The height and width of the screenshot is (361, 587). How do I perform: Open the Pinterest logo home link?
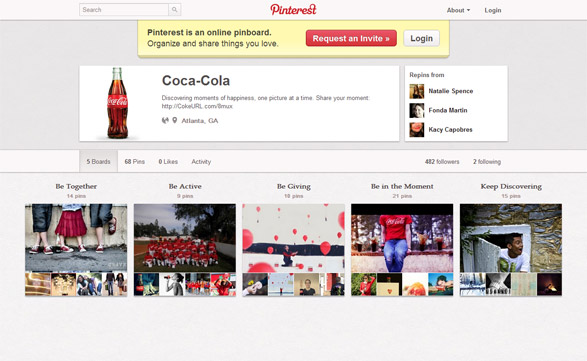(x=294, y=9)
